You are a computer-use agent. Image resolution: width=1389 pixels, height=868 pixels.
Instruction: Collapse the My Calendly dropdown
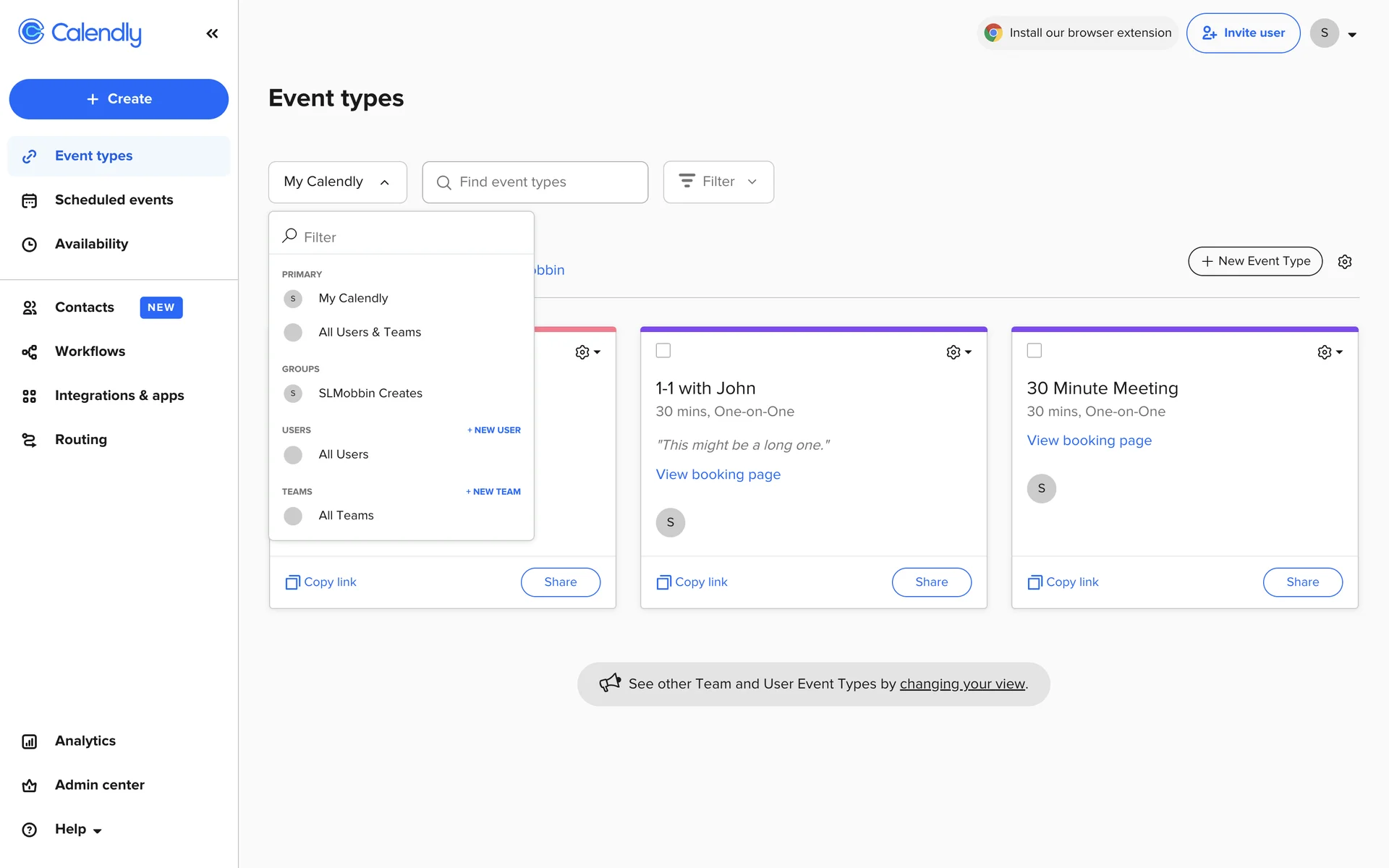(337, 182)
